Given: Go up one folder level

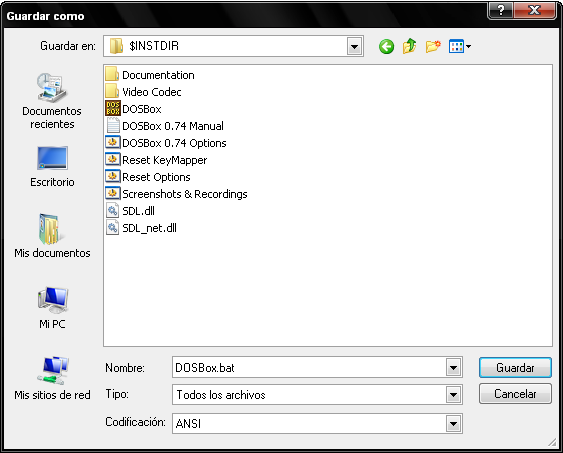Looking at the screenshot, I should click(409, 46).
